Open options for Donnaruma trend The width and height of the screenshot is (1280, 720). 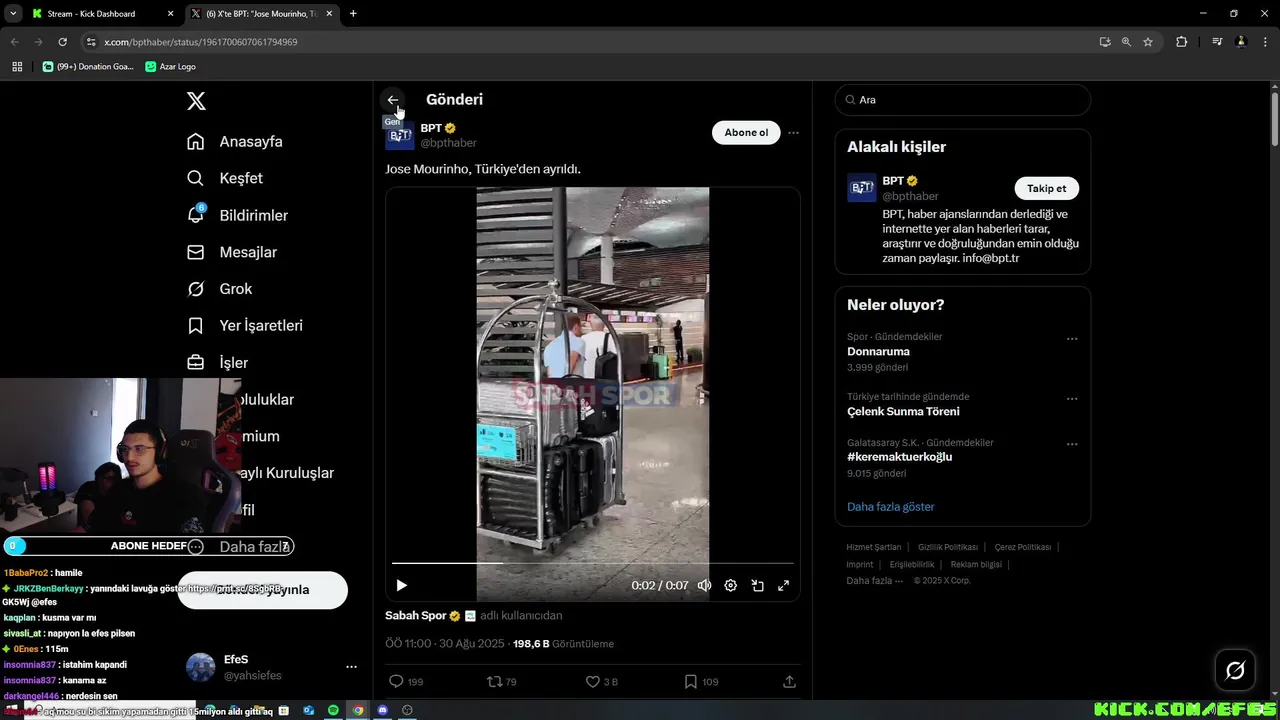point(1072,339)
